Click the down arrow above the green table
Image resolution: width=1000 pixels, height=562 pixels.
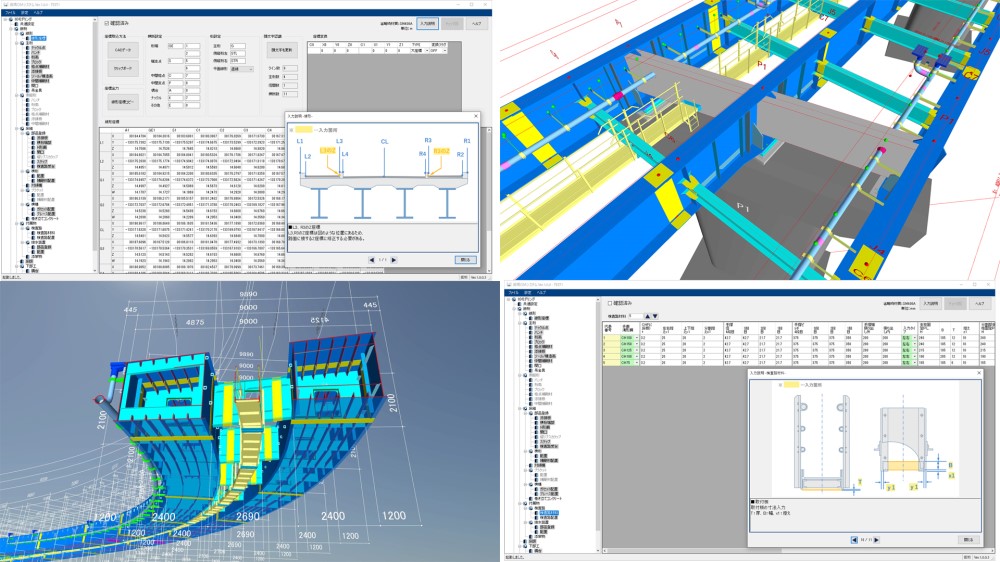pos(655,316)
